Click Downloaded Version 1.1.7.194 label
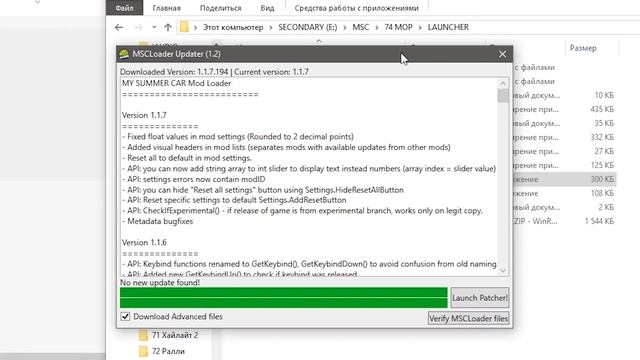This screenshot has height=360, width=640. click(x=174, y=72)
